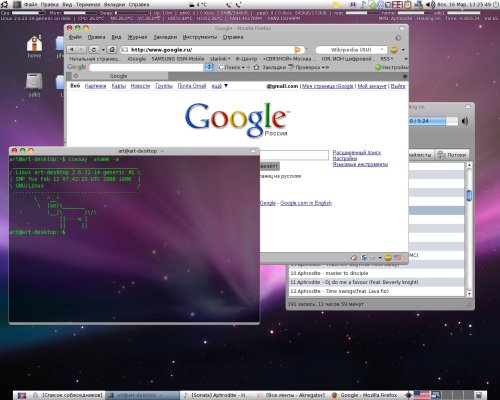Open the Инструменты menu in Firefox
The height and width of the screenshot is (400, 500).
tap(200, 37)
